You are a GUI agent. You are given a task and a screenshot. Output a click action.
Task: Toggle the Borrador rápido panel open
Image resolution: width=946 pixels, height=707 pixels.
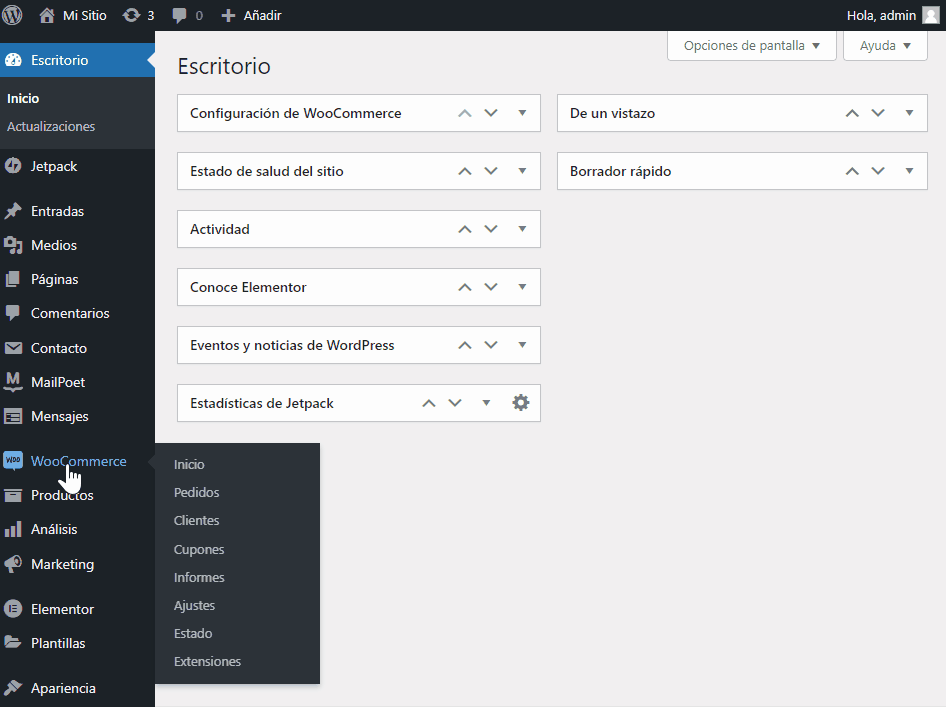tap(909, 171)
